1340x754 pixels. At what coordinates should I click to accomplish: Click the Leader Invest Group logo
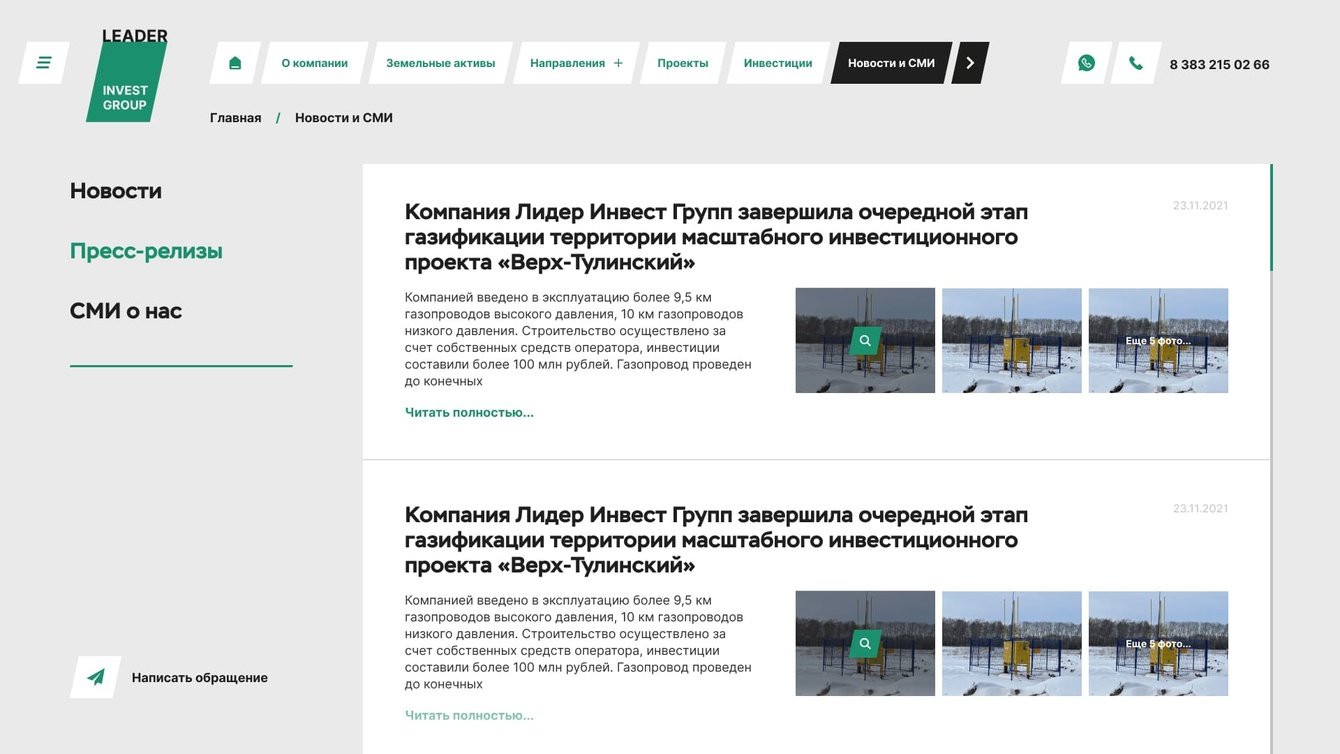click(x=127, y=75)
